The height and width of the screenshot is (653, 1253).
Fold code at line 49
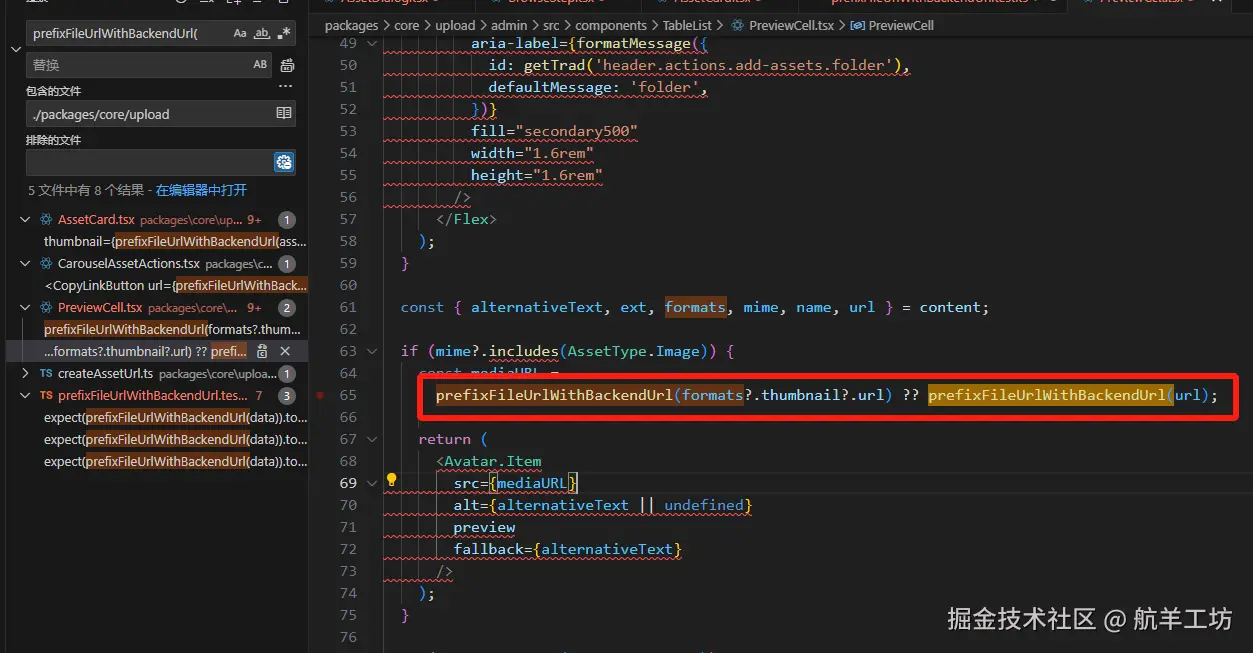pos(372,43)
